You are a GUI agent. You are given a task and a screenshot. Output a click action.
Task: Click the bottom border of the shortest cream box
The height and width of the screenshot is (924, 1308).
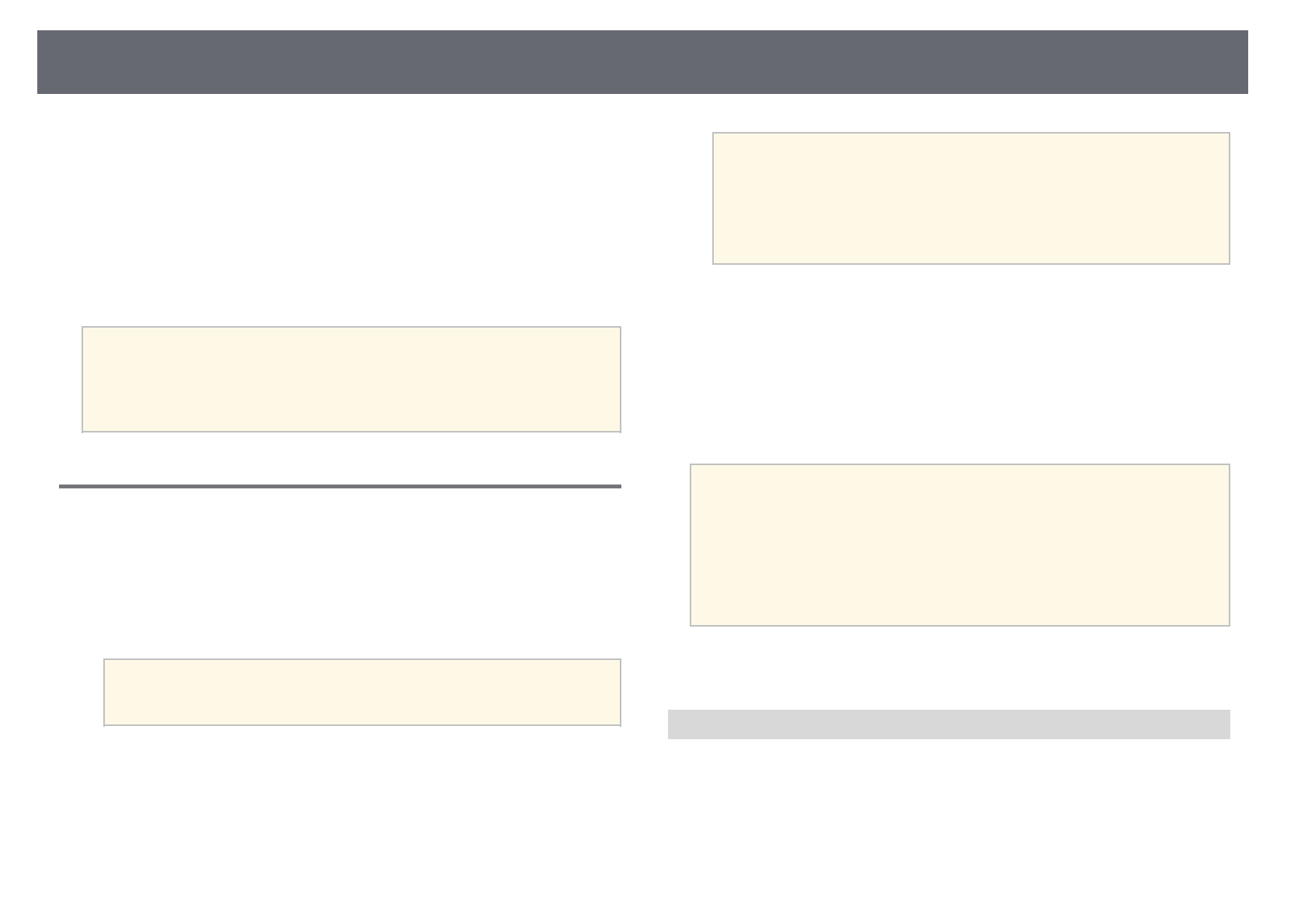point(362,725)
